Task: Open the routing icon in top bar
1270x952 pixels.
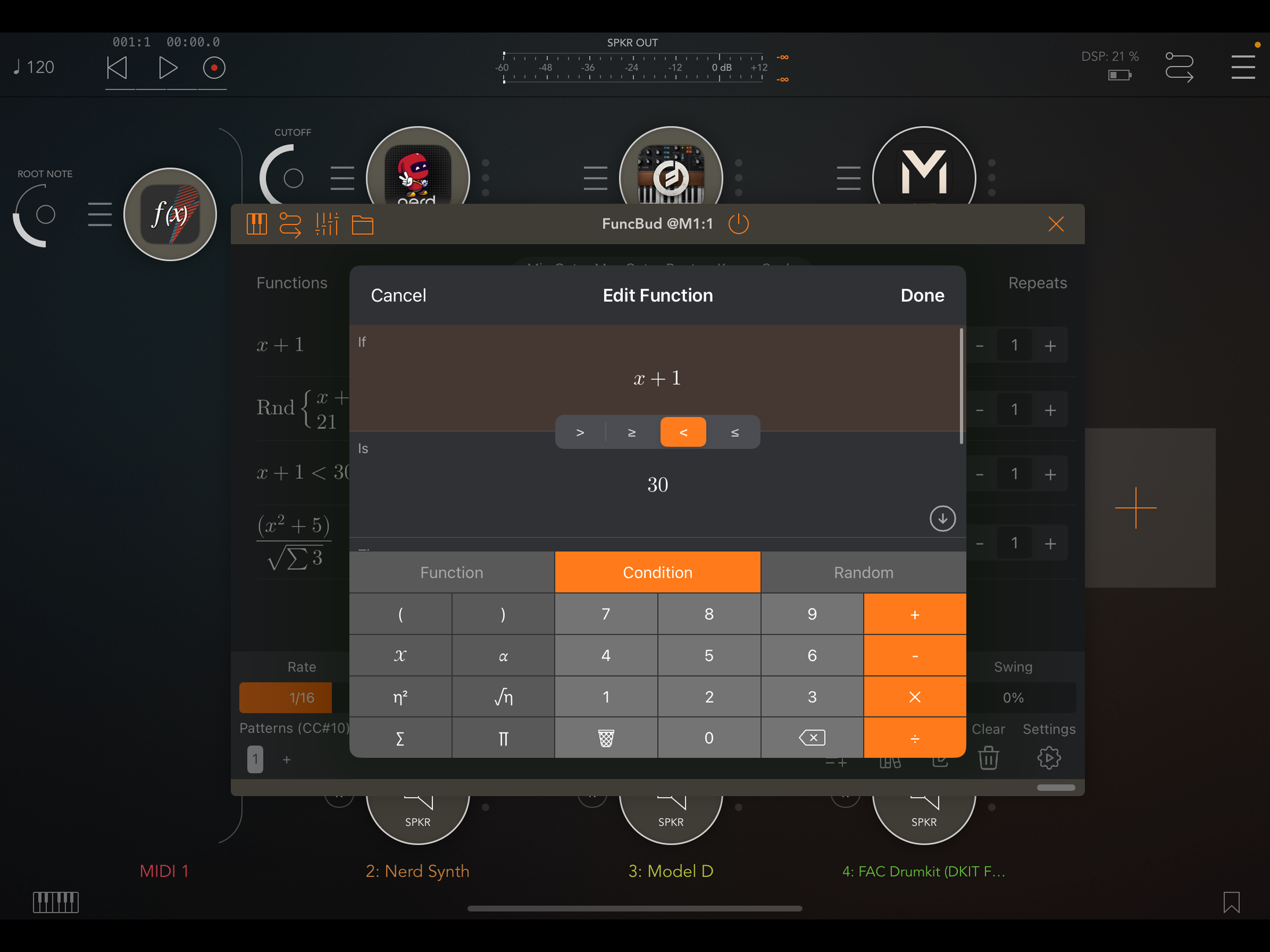Action: [x=1179, y=67]
